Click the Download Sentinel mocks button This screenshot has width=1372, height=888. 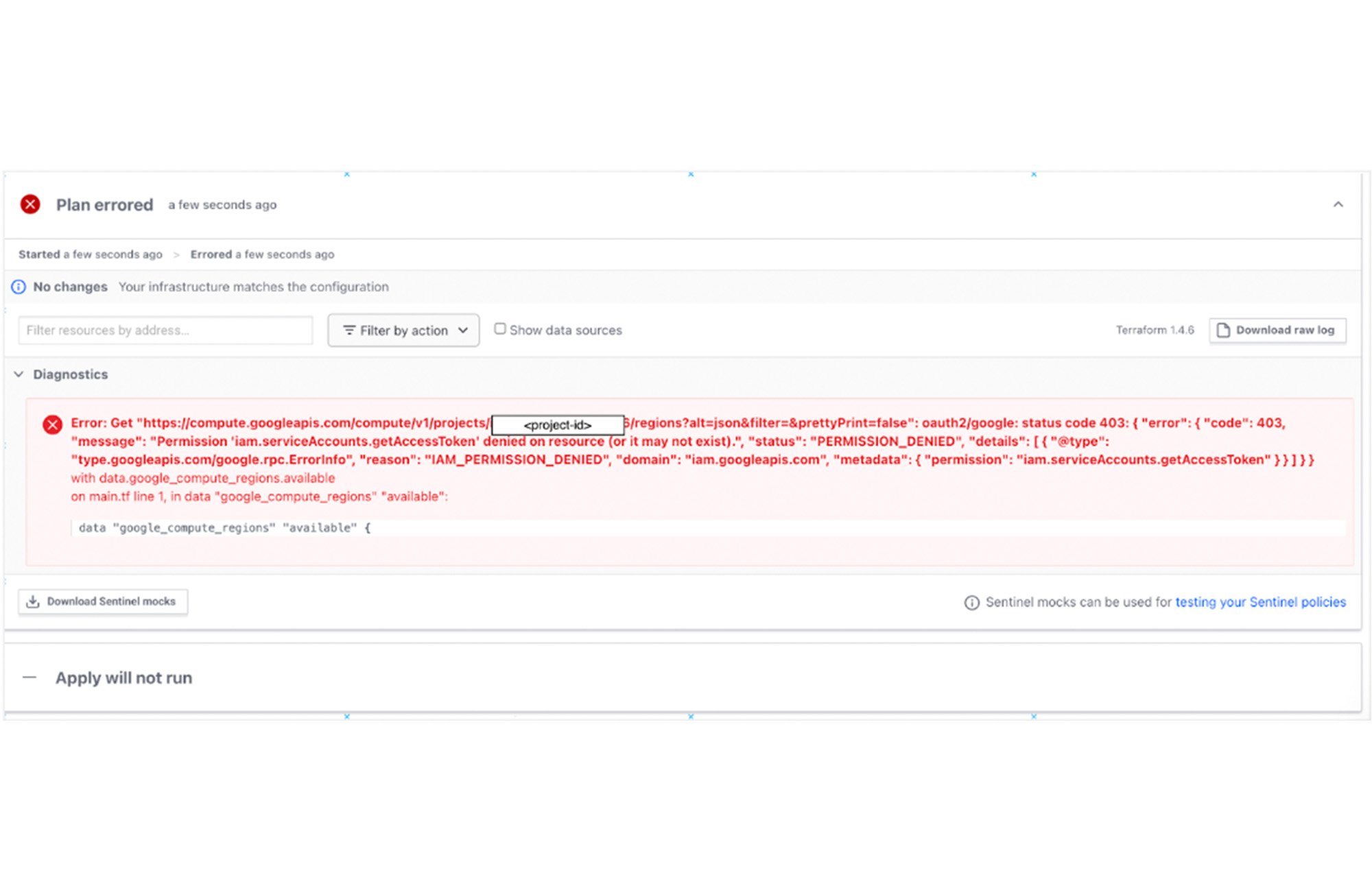click(103, 601)
